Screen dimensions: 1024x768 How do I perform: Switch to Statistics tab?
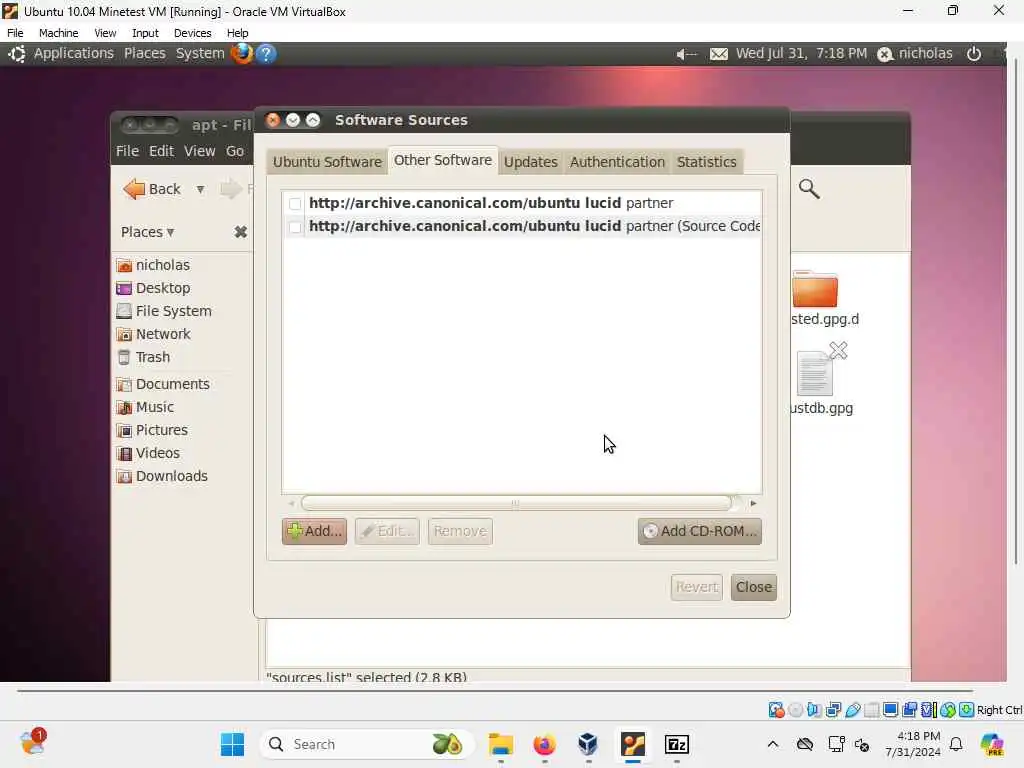click(707, 162)
